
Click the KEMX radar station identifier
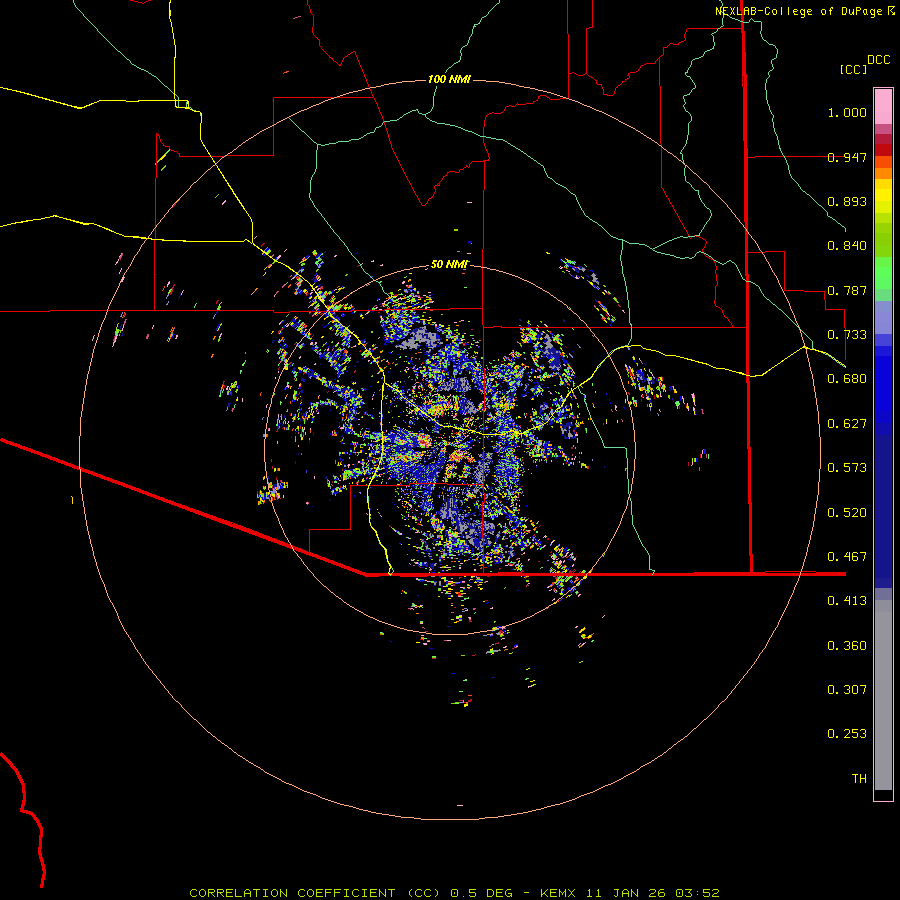pos(560,893)
